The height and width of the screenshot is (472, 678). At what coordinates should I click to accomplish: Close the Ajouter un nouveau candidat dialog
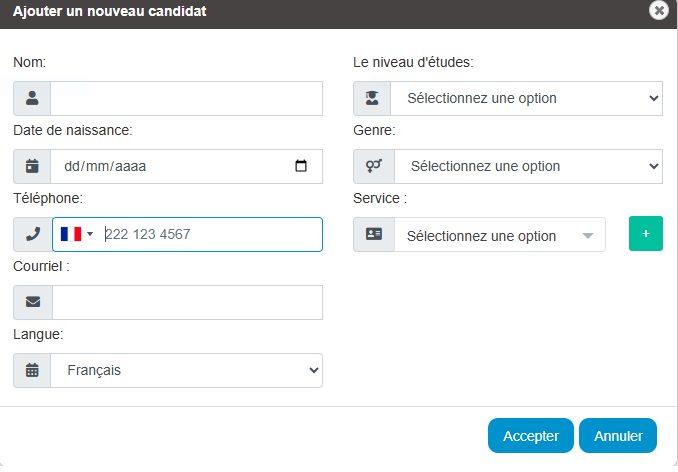coord(659,10)
